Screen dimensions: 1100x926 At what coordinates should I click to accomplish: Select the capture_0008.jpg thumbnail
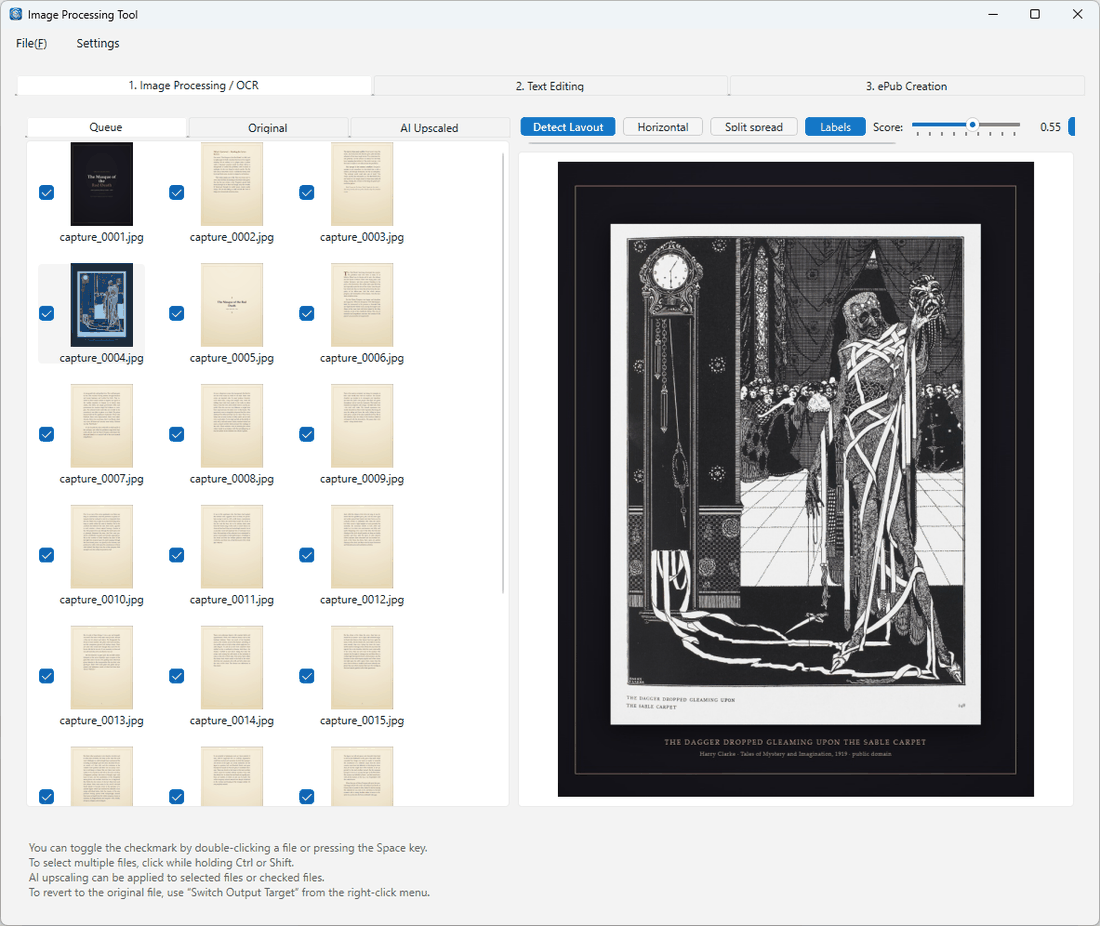click(232, 426)
